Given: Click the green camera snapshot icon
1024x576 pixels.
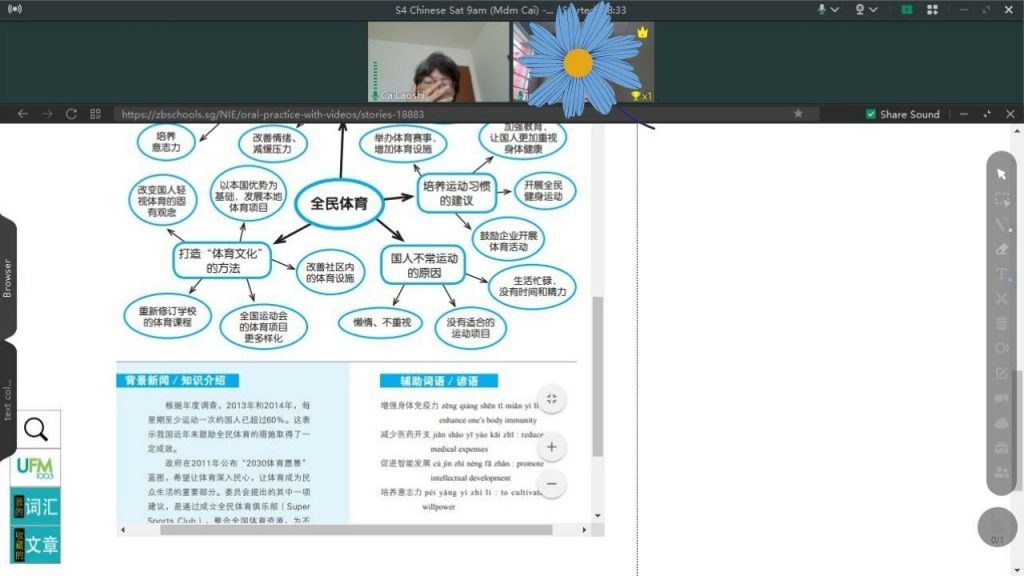Looking at the screenshot, I should (907, 9).
